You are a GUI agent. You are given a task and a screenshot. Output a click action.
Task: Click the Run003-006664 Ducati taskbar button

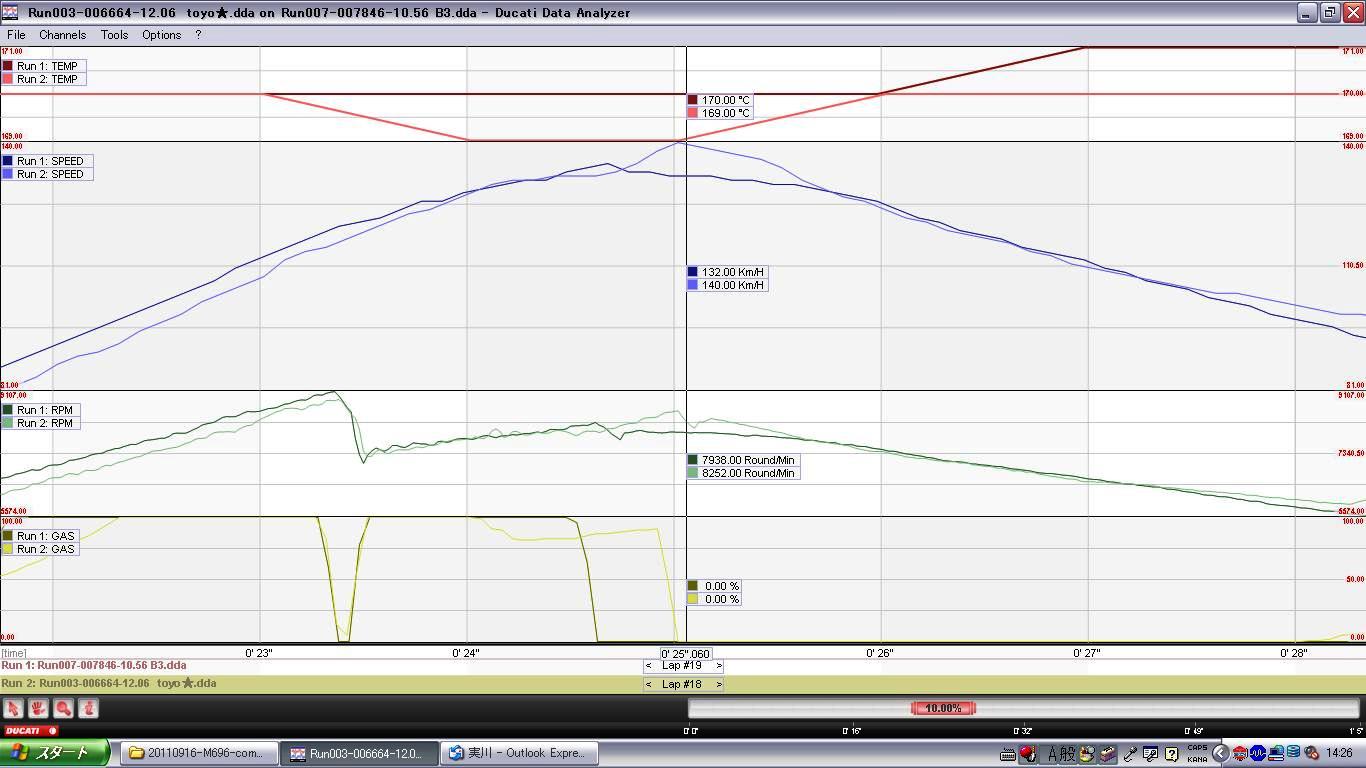pyautogui.click(x=358, y=753)
